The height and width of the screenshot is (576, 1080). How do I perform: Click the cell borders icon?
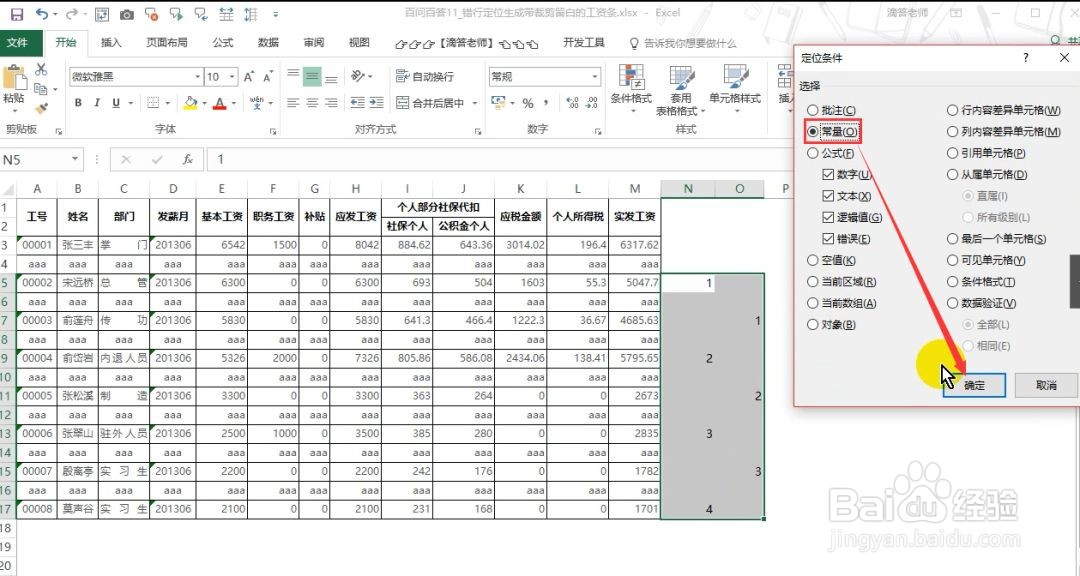[x=154, y=103]
